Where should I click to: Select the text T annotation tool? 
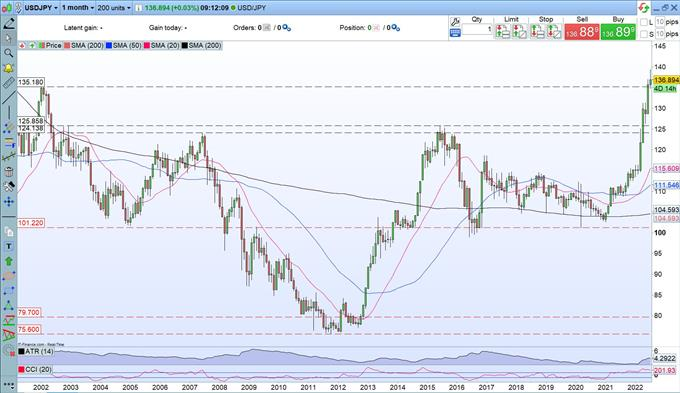(8, 246)
